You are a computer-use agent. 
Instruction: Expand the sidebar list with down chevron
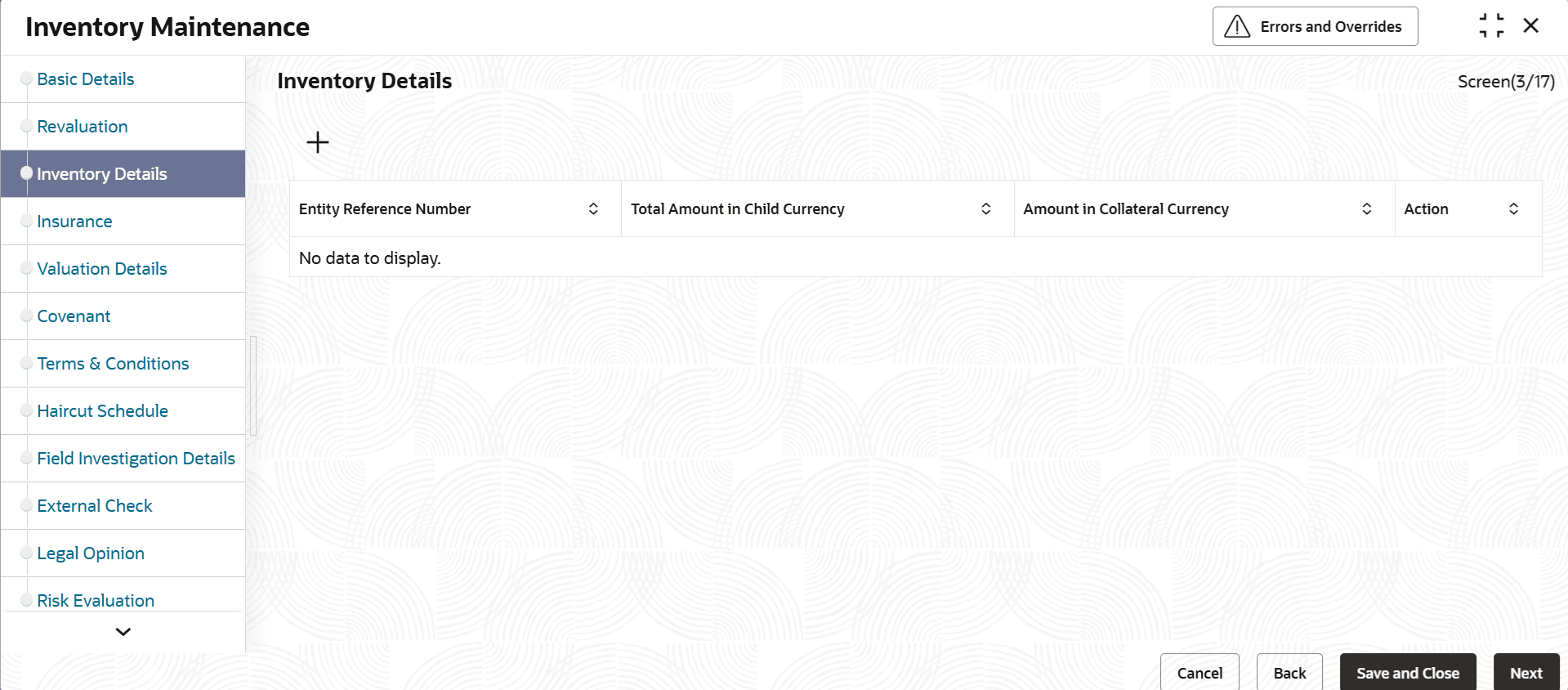tap(123, 632)
